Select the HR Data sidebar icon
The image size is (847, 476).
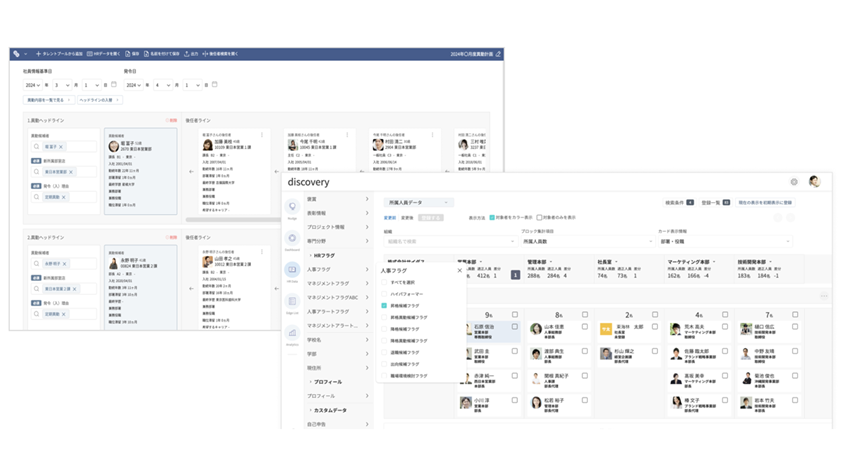pos(292,271)
